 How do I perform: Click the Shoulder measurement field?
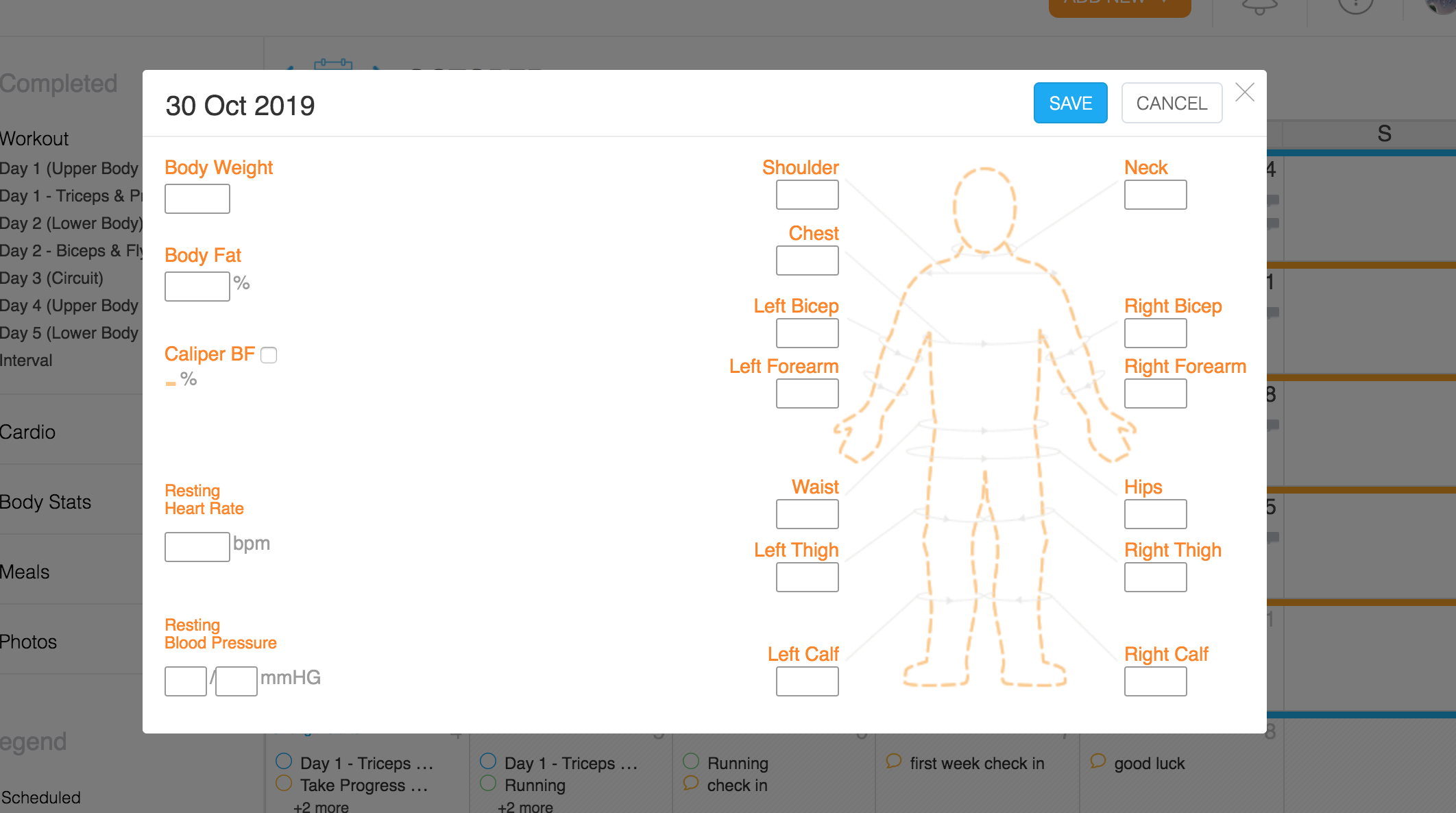(x=807, y=195)
